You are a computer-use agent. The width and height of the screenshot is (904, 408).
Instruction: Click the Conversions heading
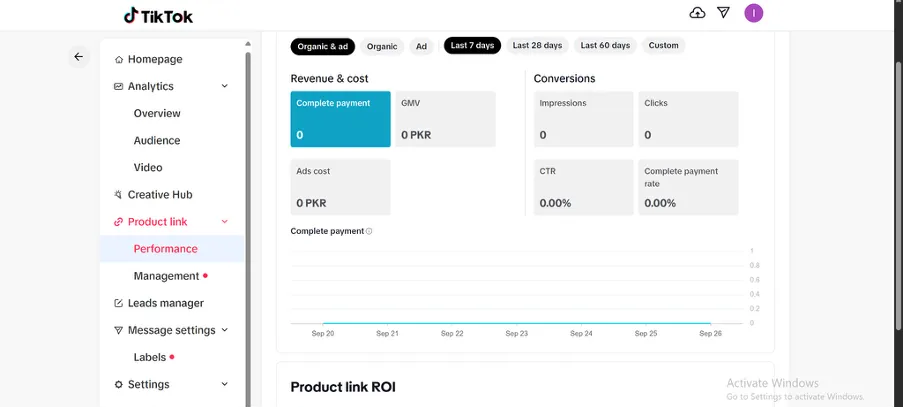(564, 79)
